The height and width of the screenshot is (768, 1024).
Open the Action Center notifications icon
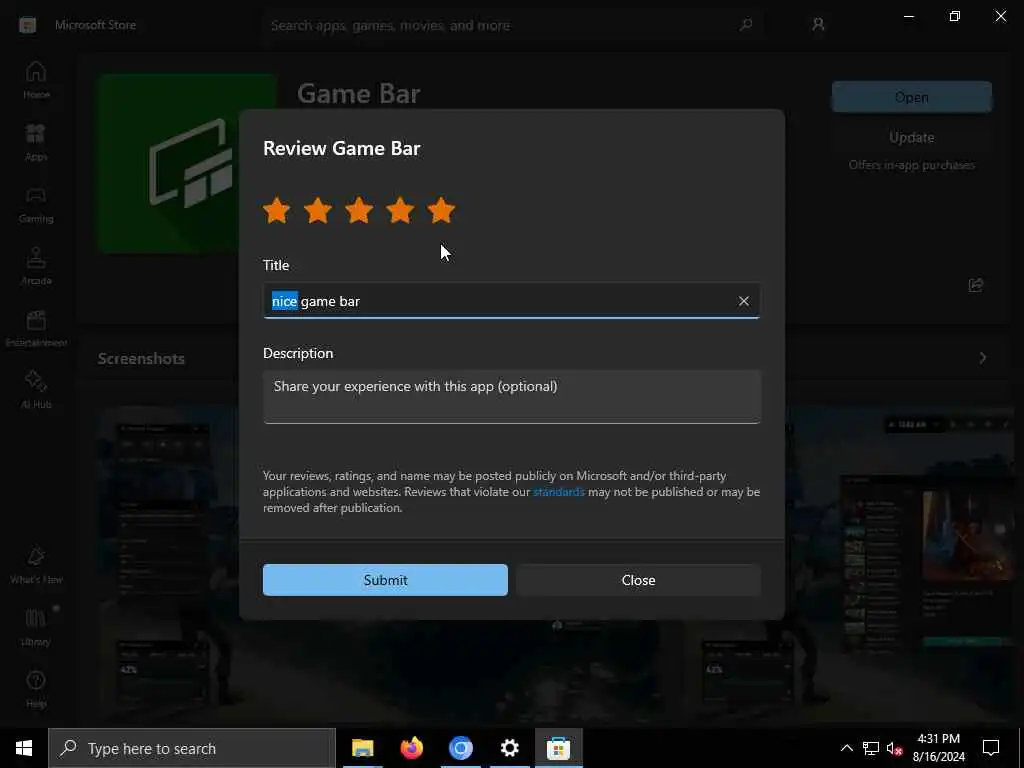pos(991,748)
